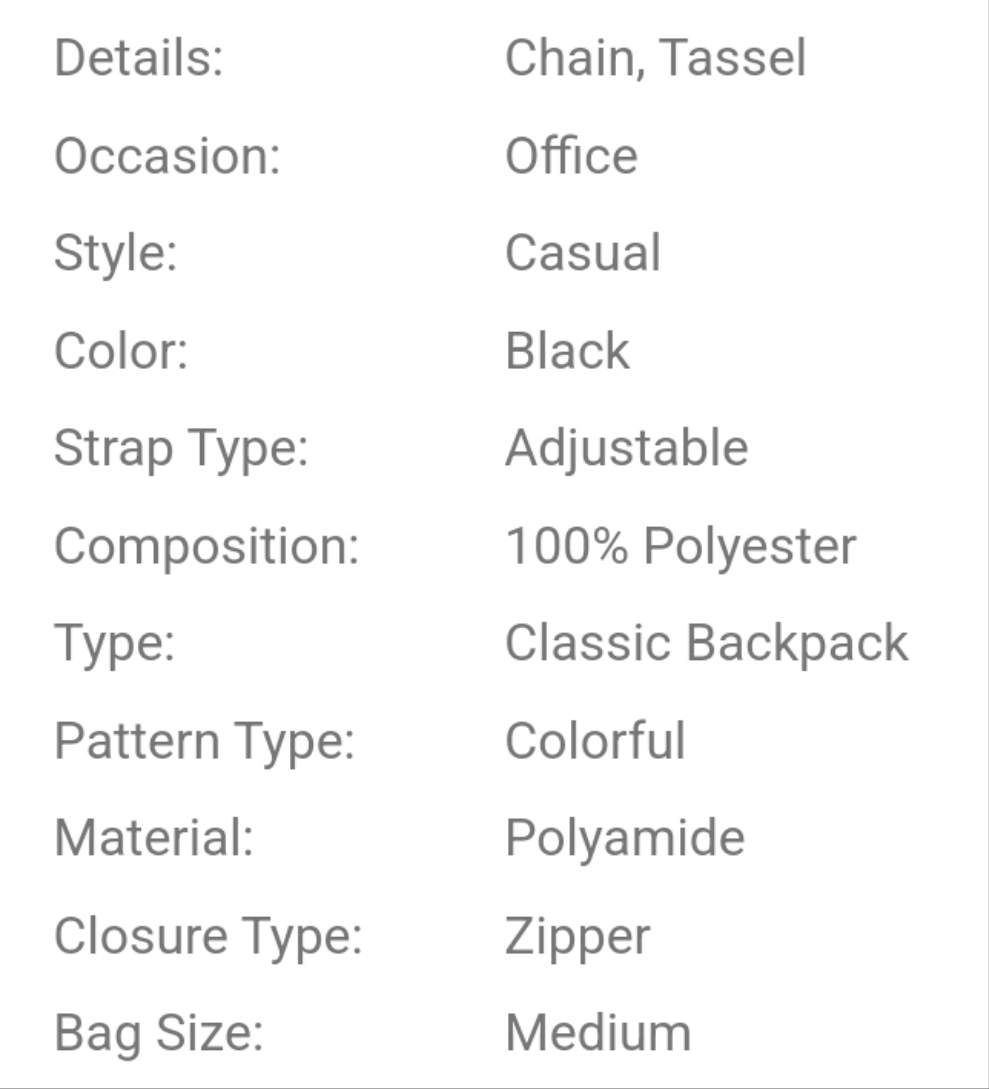Select the "Colorful" pattern value
Image resolution: width=989 pixels, height=1089 pixels.
click(595, 741)
